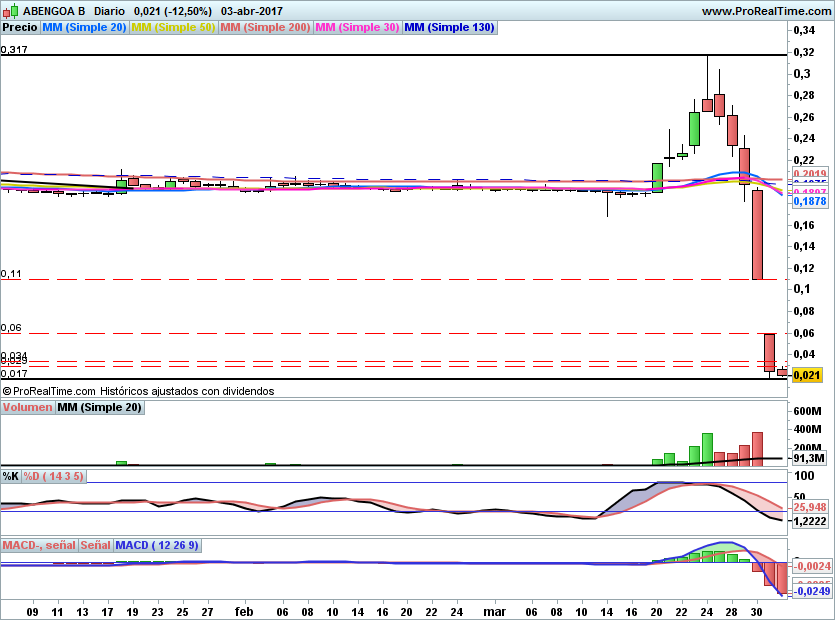Click the 25,948 %D value tag
The width and height of the screenshot is (835, 620).
pos(810,507)
